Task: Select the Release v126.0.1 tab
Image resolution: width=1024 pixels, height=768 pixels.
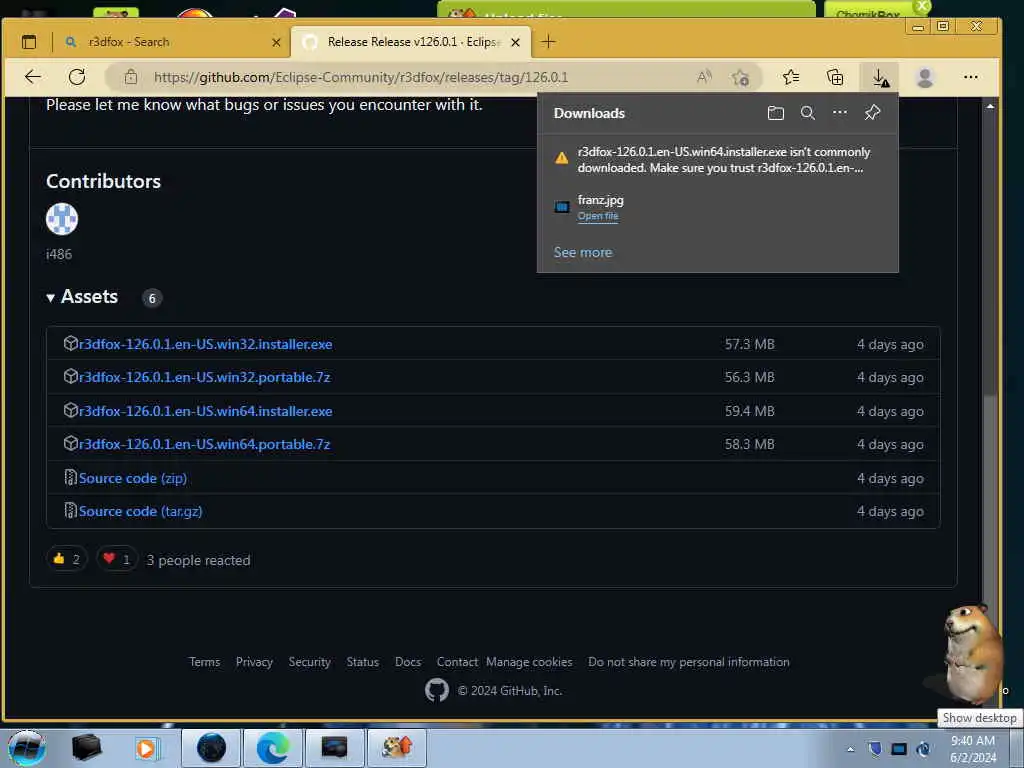Action: coord(411,42)
